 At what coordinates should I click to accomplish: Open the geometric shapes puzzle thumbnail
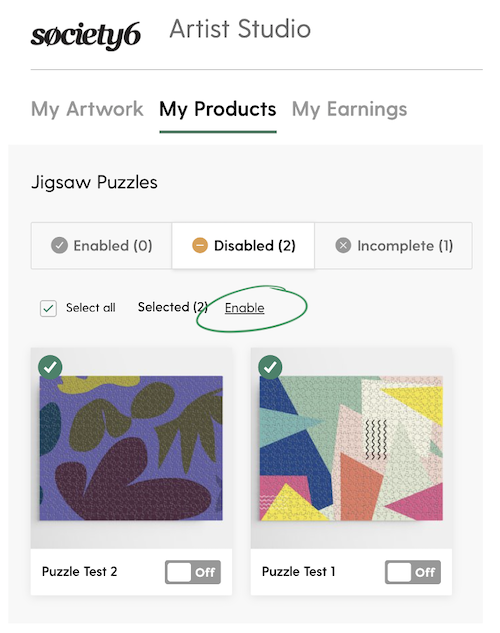(x=351, y=448)
